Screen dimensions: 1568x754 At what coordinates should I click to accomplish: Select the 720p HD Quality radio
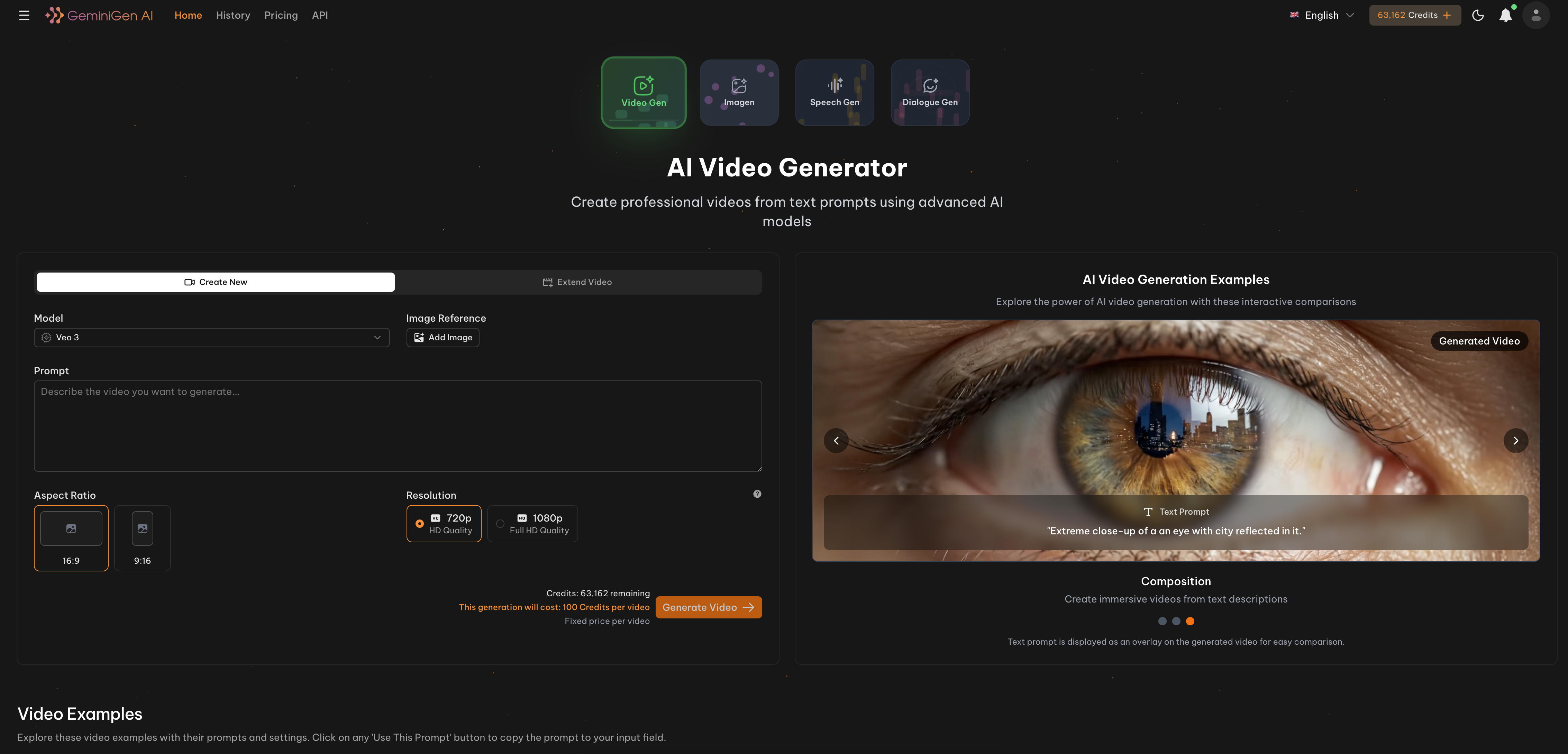pos(444,523)
